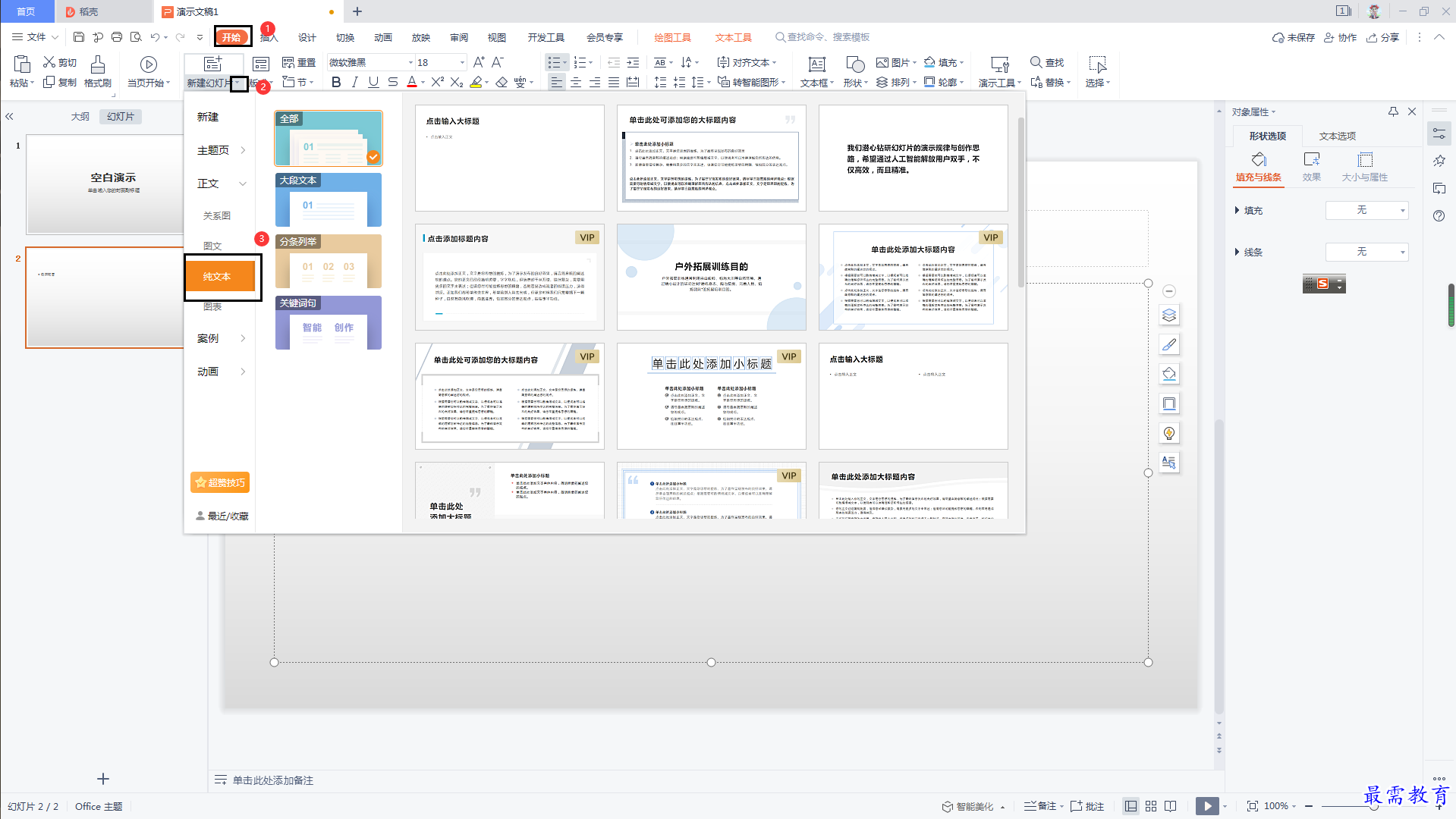Insert a text box with 文本框 icon
This screenshot has width=1456, height=819.
[x=816, y=64]
